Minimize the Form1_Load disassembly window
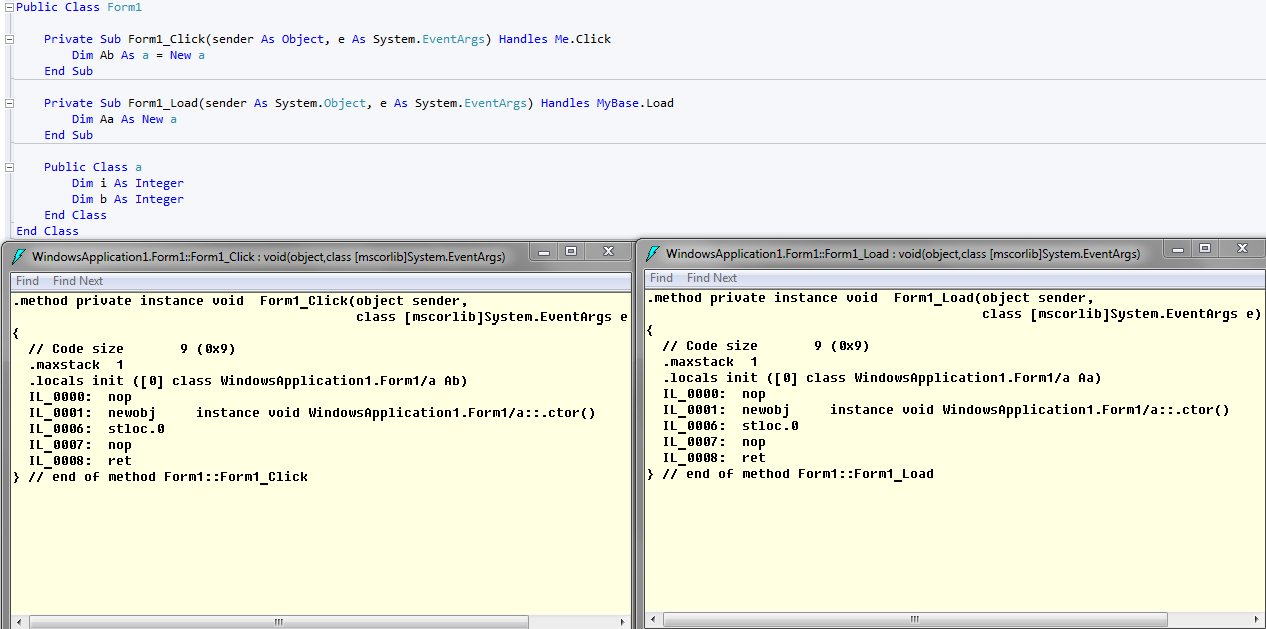The width and height of the screenshot is (1266, 629). (x=1178, y=248)
